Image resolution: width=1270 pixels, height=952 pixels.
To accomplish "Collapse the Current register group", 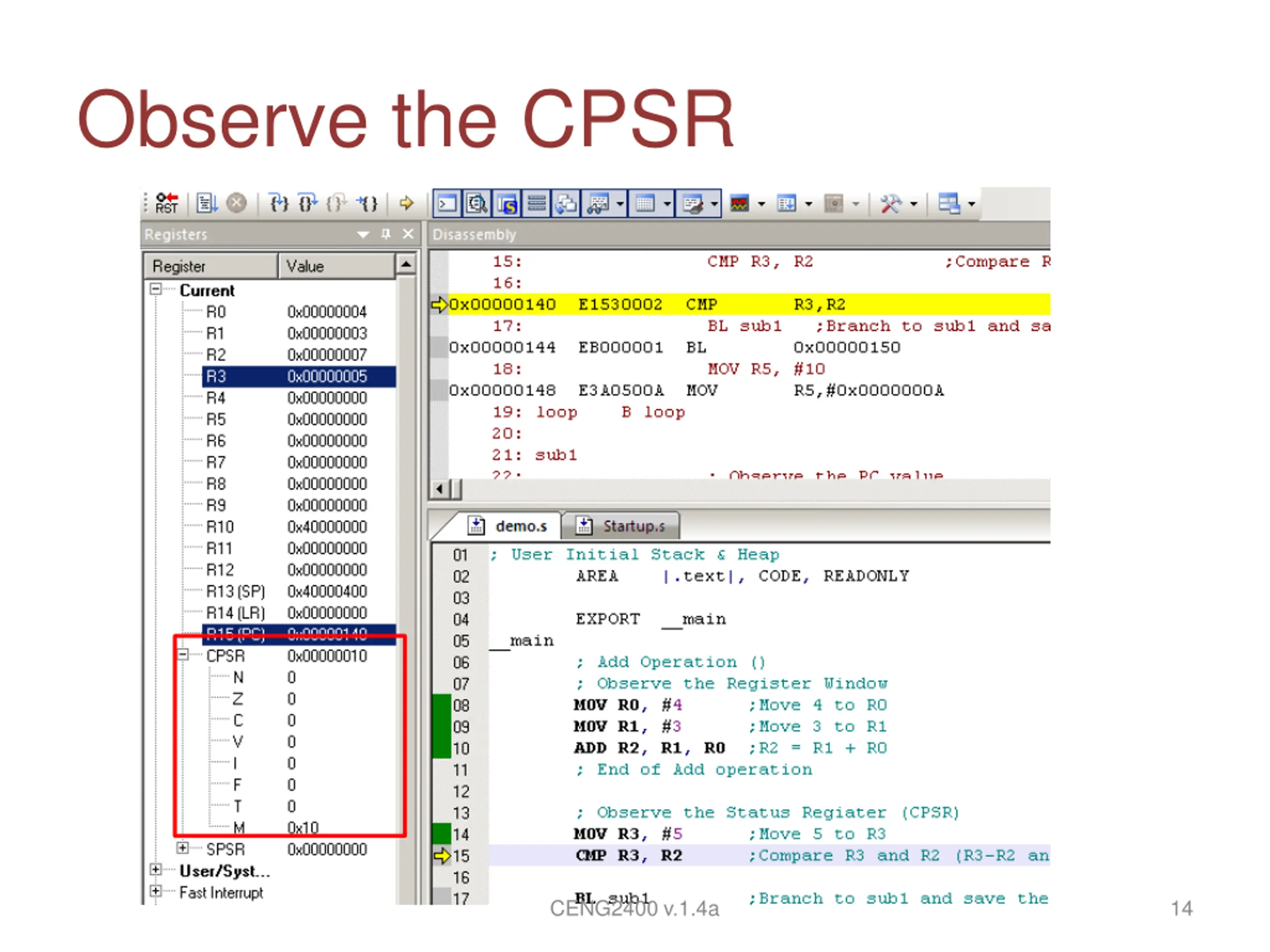I will click(x=156, y=289).
